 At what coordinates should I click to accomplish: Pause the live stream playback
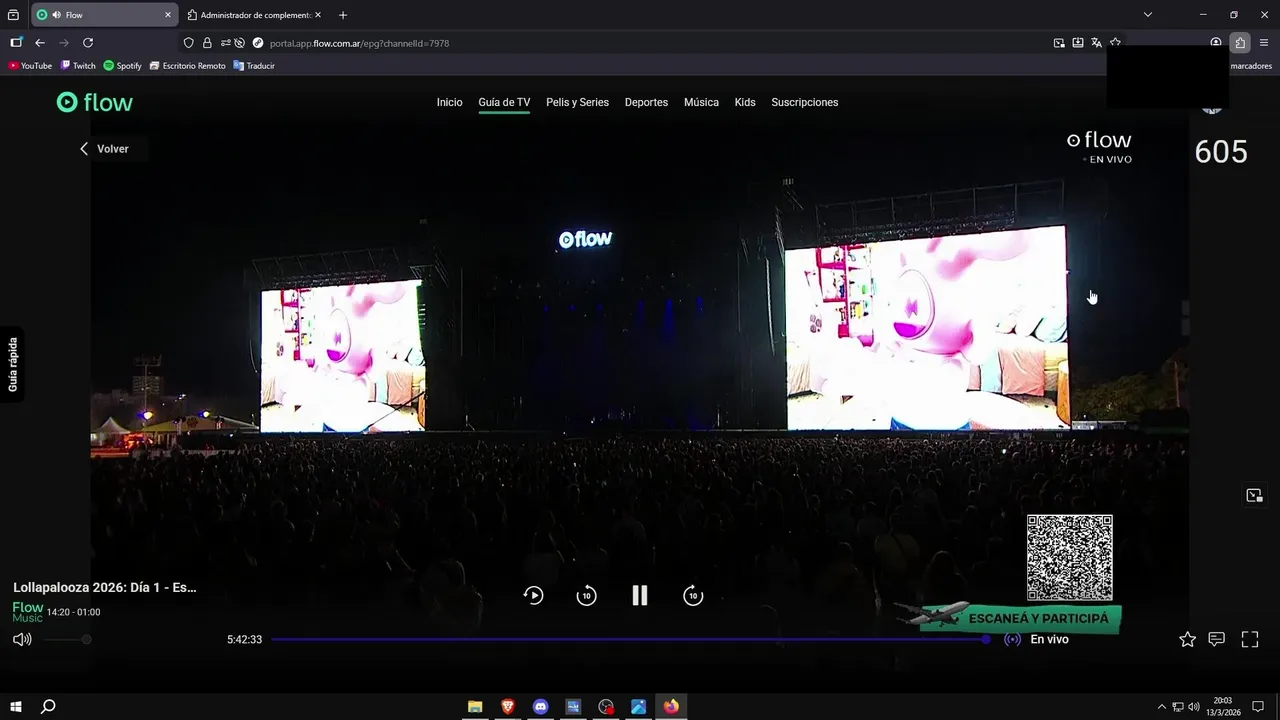(x=640, y=596)
